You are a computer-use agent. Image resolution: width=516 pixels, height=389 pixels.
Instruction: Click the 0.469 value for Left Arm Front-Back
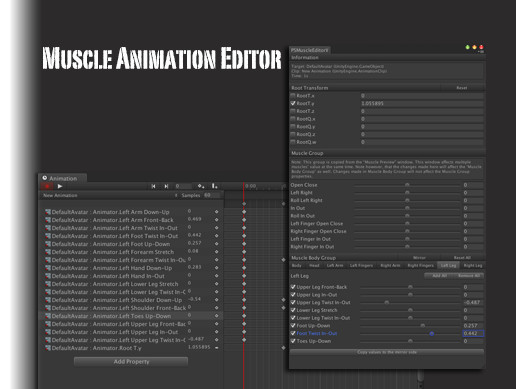pos(195,219)
